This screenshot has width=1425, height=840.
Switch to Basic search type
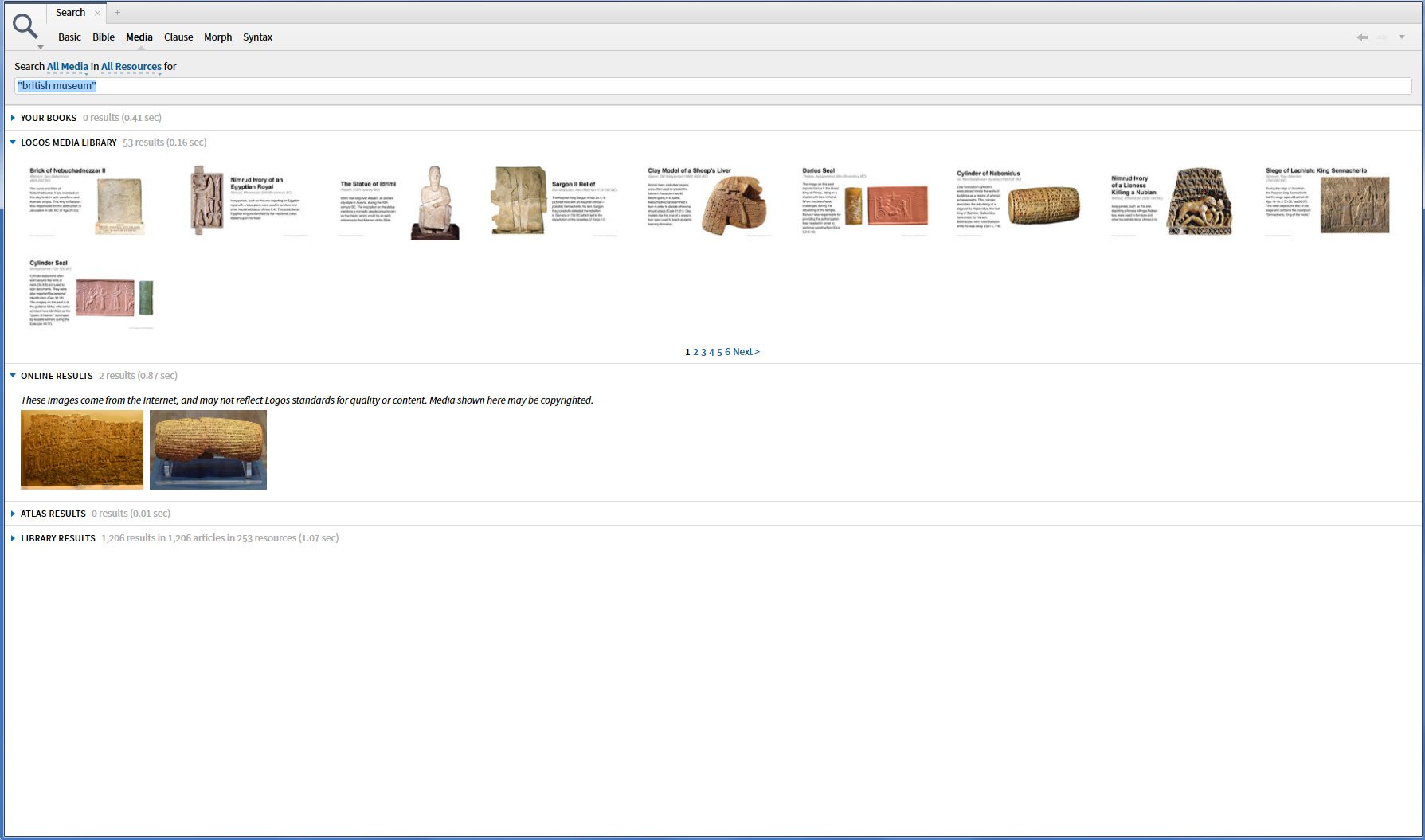pos(69,37)
